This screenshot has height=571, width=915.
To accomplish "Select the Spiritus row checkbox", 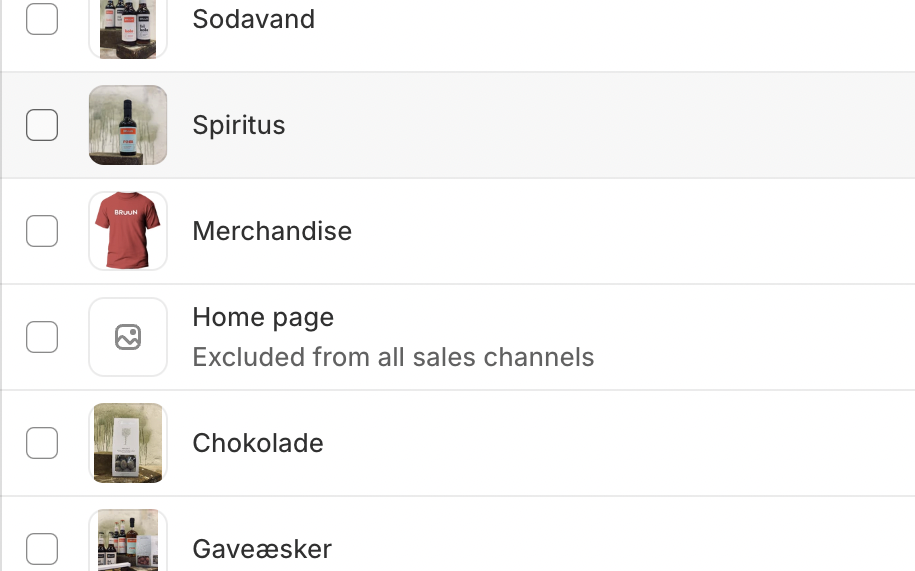I will 42,125.
